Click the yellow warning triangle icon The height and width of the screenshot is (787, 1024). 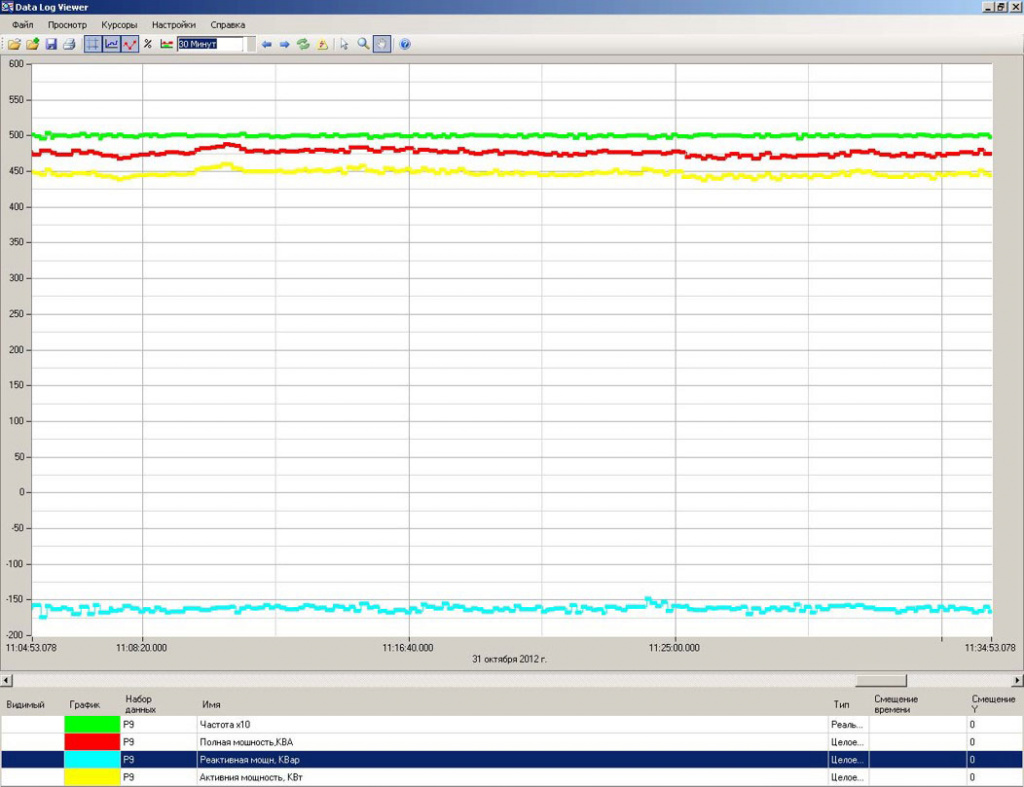coord(322,44)
